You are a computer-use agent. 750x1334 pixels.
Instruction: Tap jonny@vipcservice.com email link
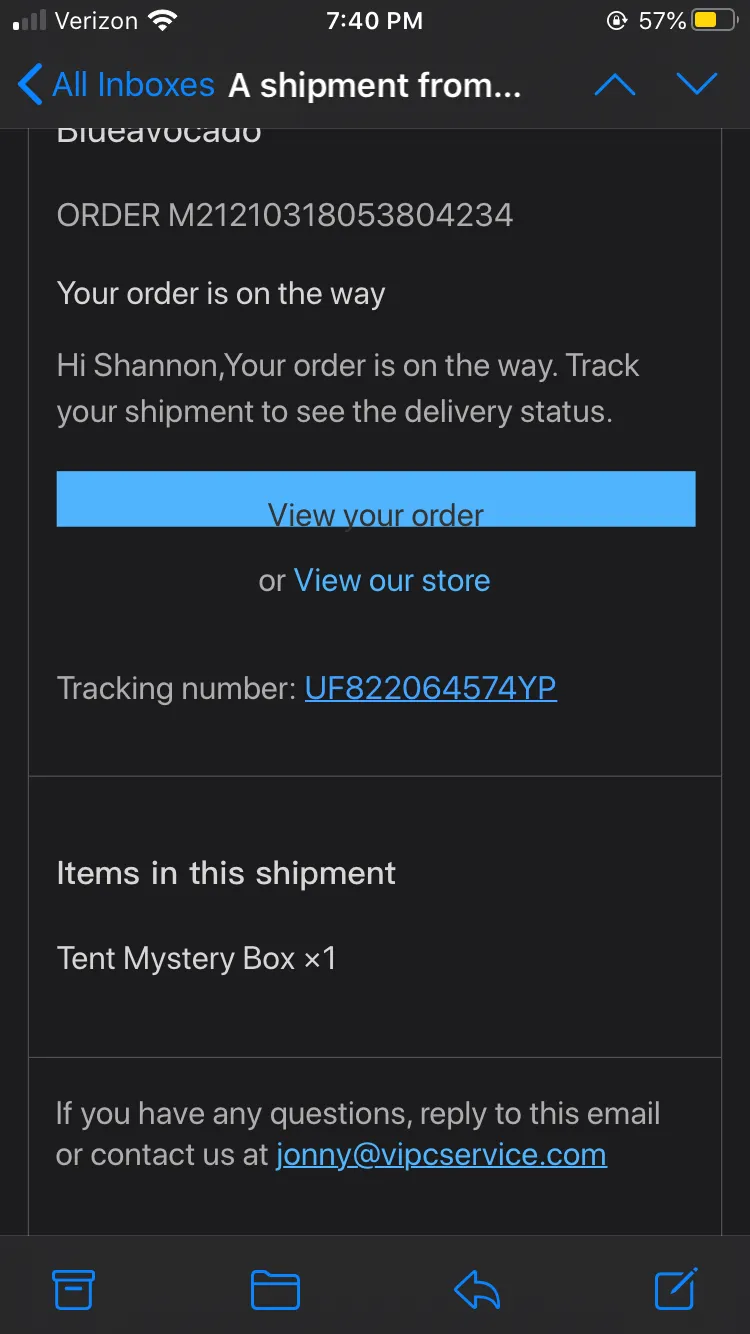[x=441, y=1154]
